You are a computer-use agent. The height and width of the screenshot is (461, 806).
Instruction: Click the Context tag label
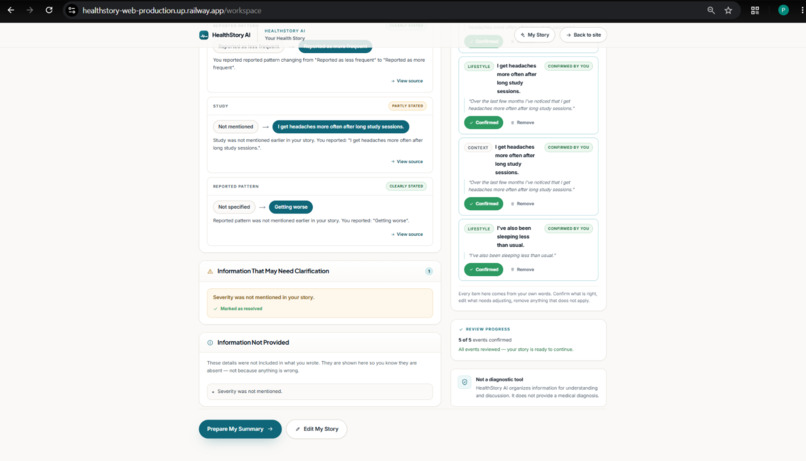478,147
